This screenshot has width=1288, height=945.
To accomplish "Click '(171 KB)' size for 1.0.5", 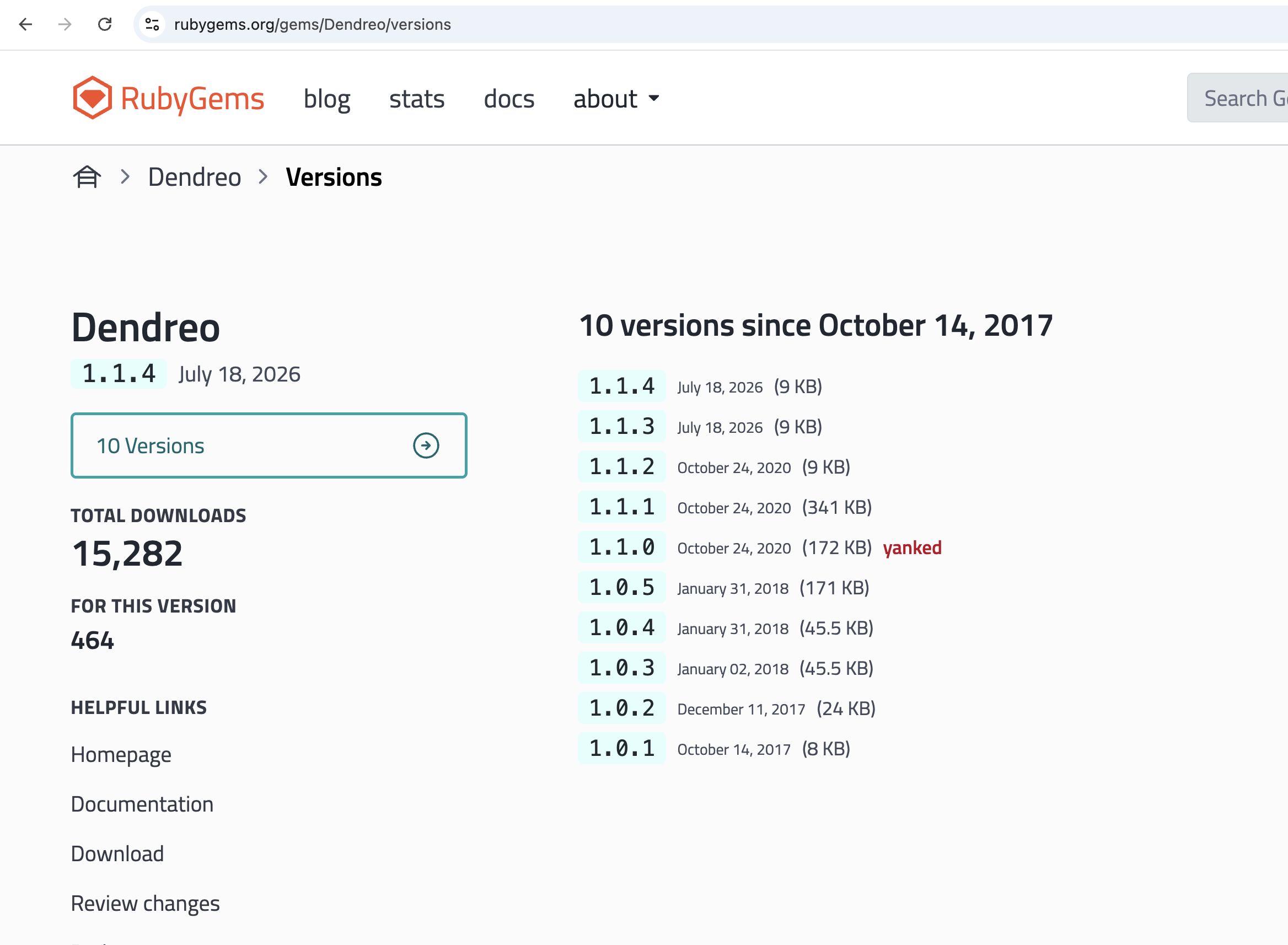I will click(834, 588).
